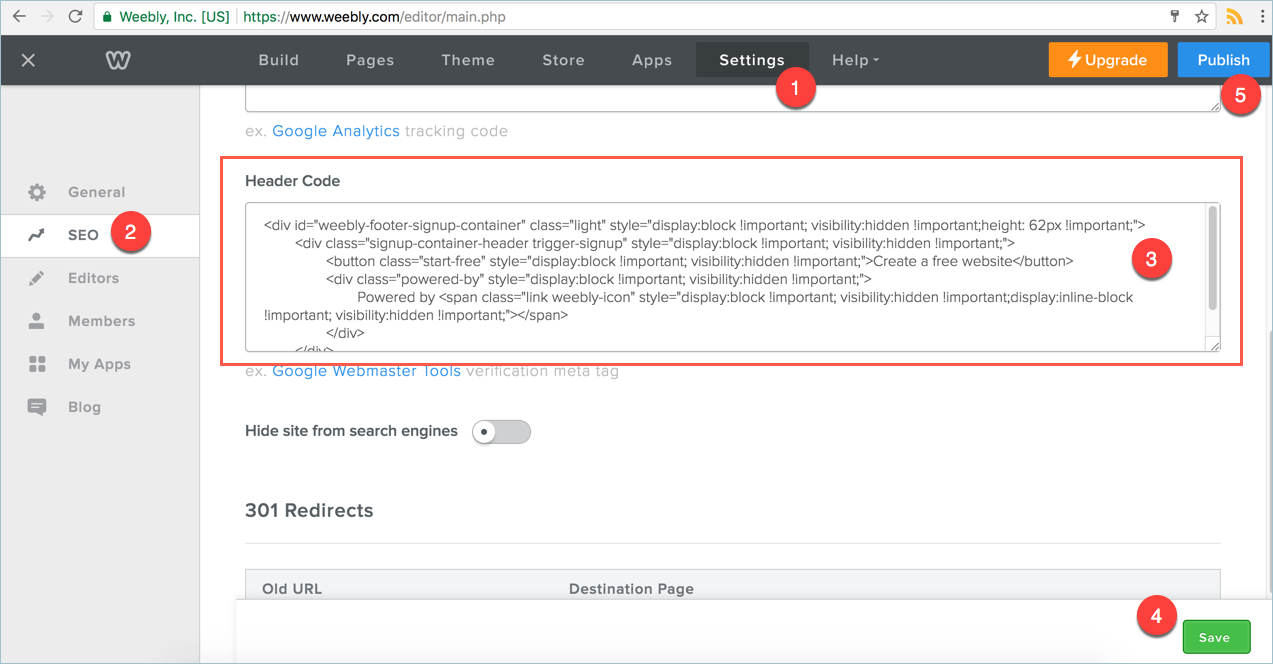The image size is (1273, 664).
Task: Open the Chrome three-dot menu
Action: (1262, 17)
